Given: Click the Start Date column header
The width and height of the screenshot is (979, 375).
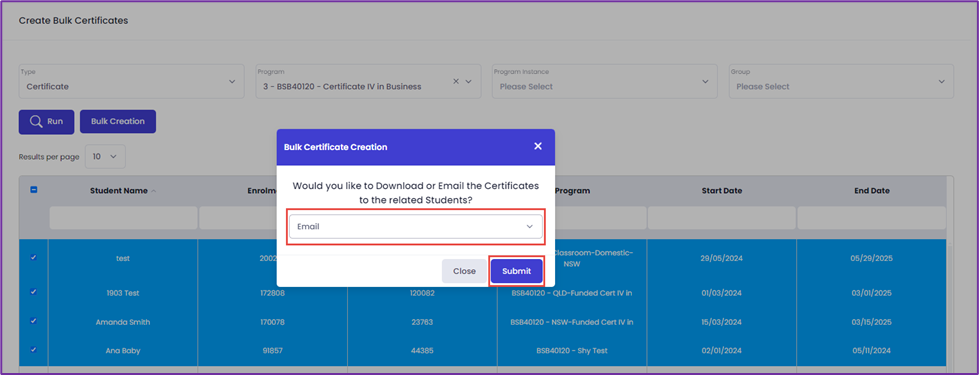Looking at the screenshot, I should 722,191.
